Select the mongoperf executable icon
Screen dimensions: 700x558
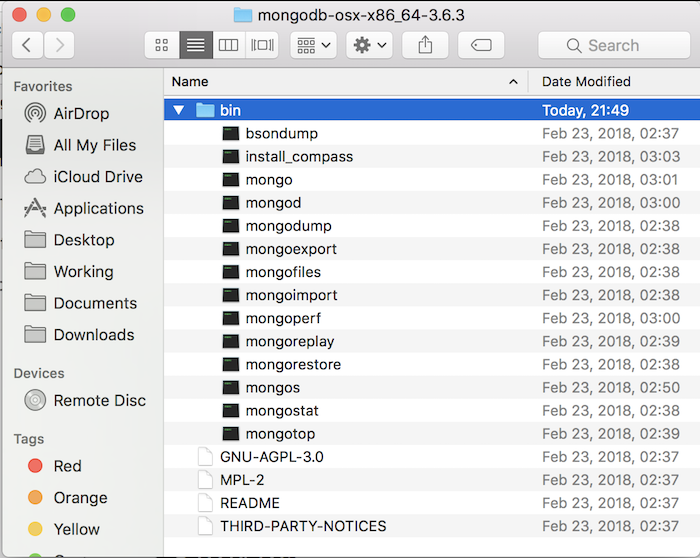click(x=231, y=318)
